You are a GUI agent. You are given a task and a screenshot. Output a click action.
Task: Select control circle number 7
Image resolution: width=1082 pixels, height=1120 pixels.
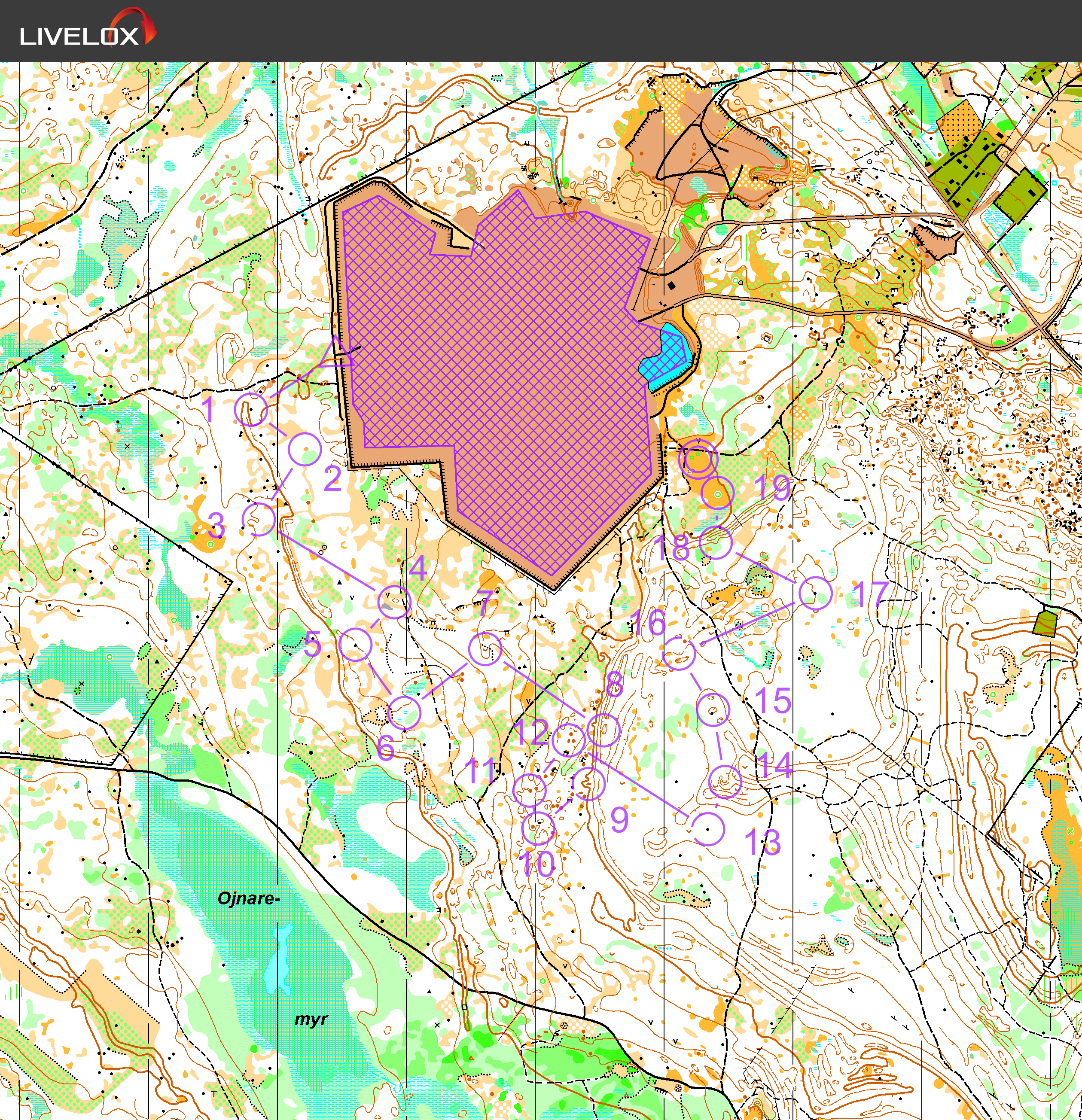click(485, 649)
